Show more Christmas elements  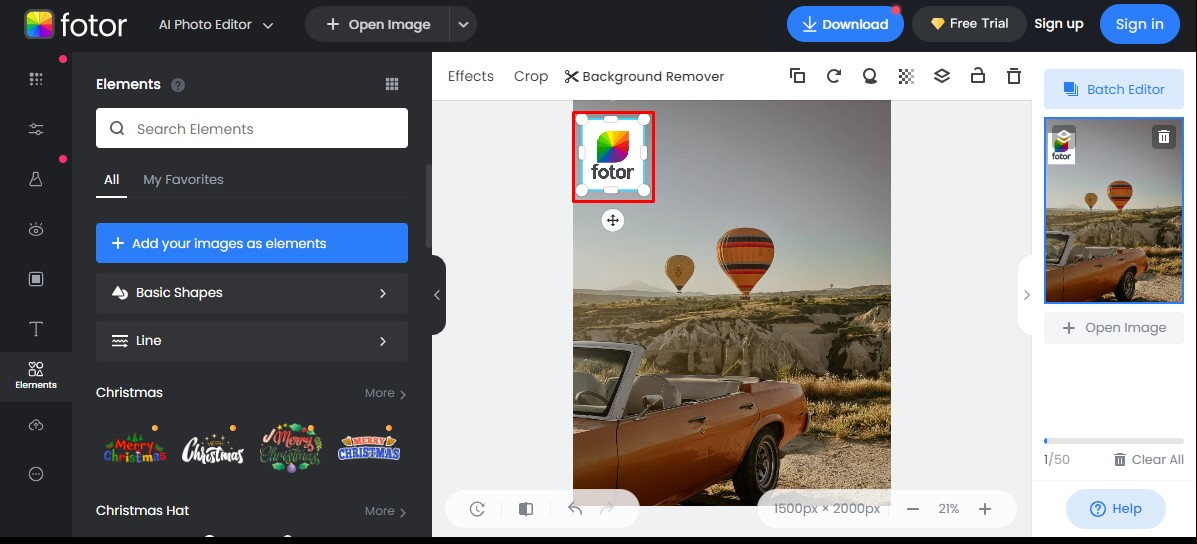pos(386,393)
